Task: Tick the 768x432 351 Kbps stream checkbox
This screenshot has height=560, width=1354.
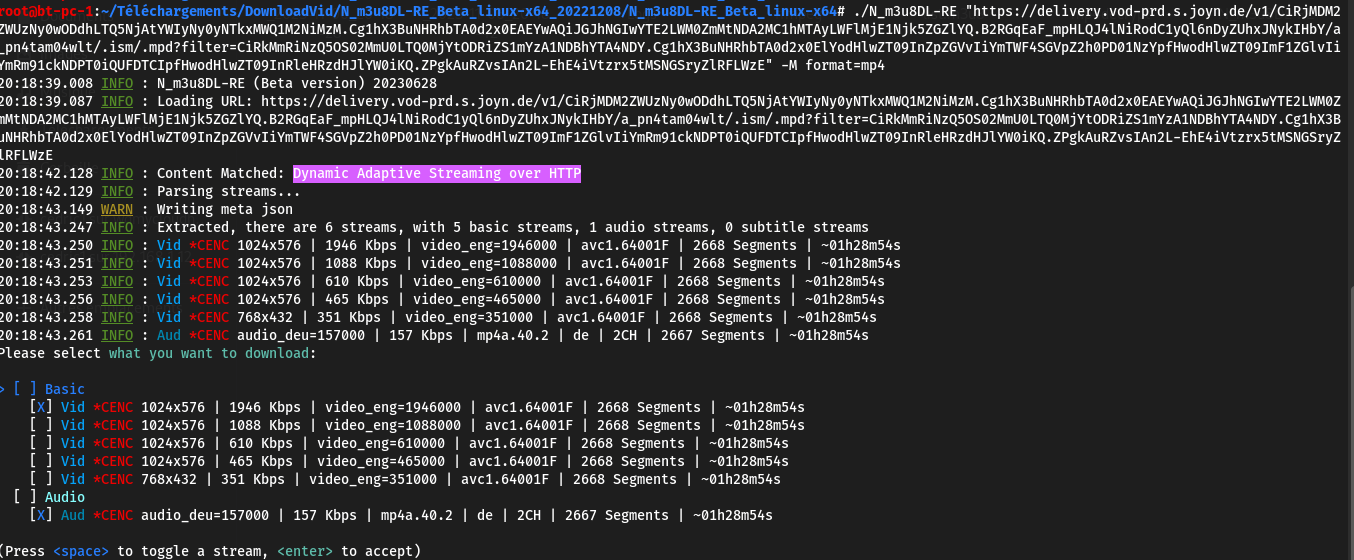Action: pos(41,479)
